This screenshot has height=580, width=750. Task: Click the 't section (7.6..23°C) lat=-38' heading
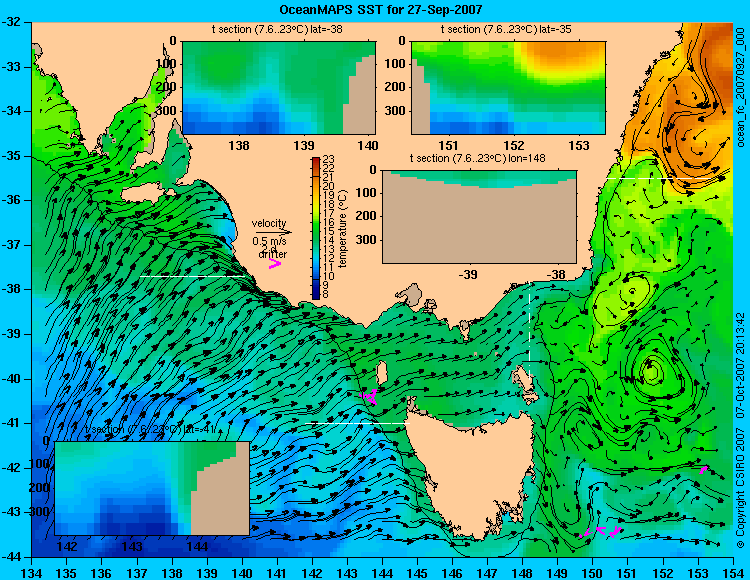(x=277, y=30)
